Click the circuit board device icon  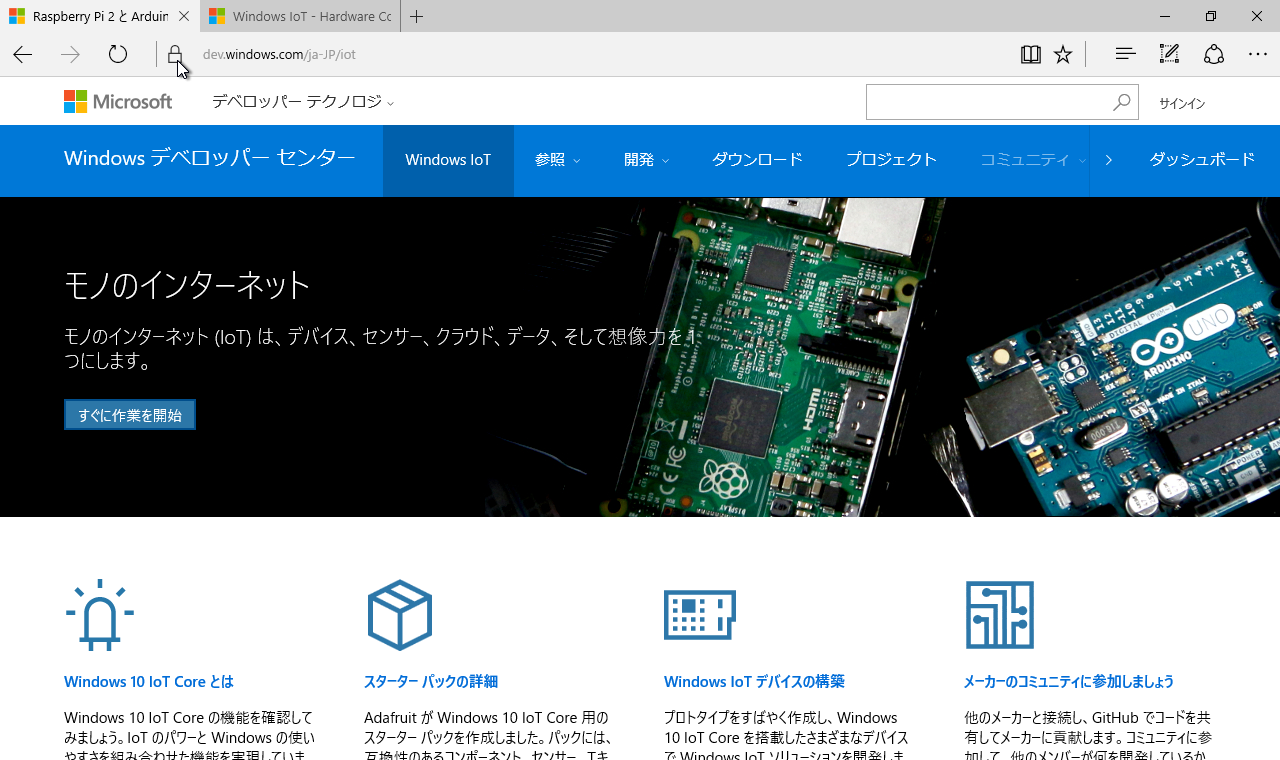[700, 615]
